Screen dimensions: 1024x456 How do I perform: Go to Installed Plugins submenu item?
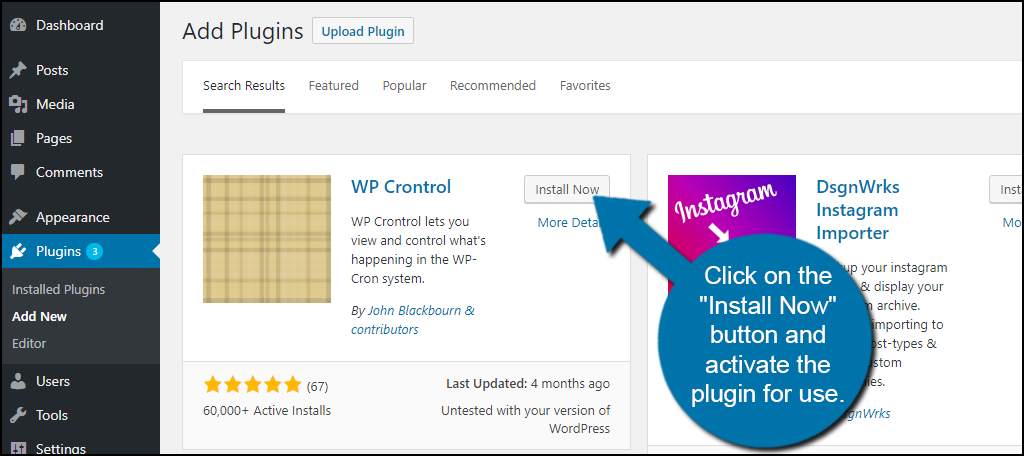pyautogui.click(x=59, y=289)
